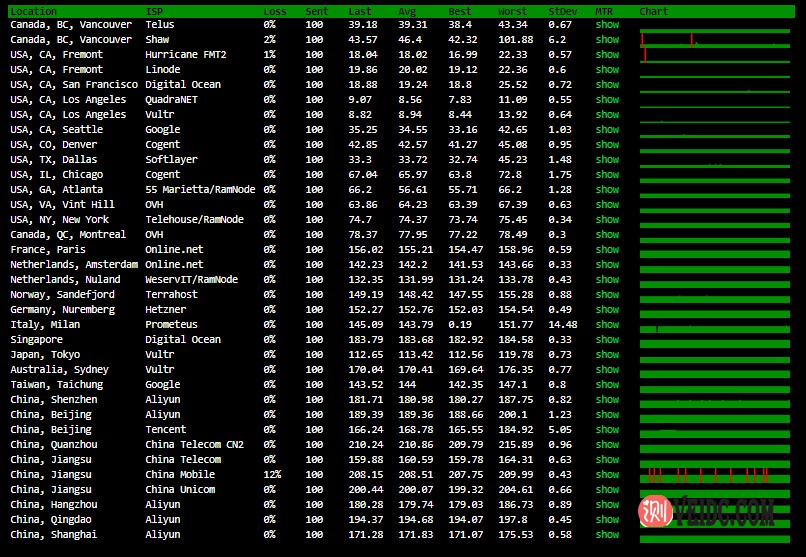
Task: Click the ISP column header
Action: click(x=153, y=11)
